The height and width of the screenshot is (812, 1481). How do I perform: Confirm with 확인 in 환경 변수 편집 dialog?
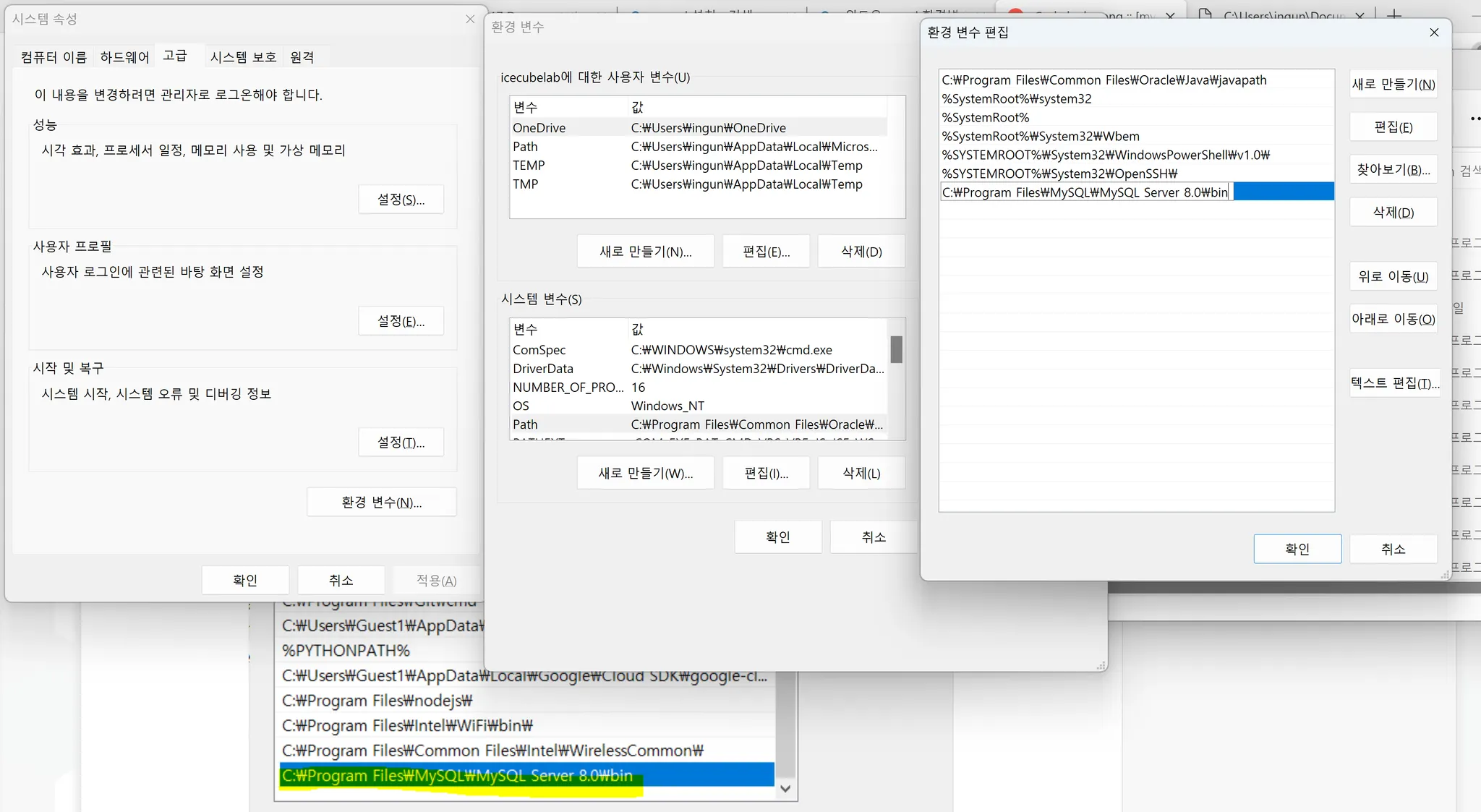pyautogui.click(x=1297, y=549)
